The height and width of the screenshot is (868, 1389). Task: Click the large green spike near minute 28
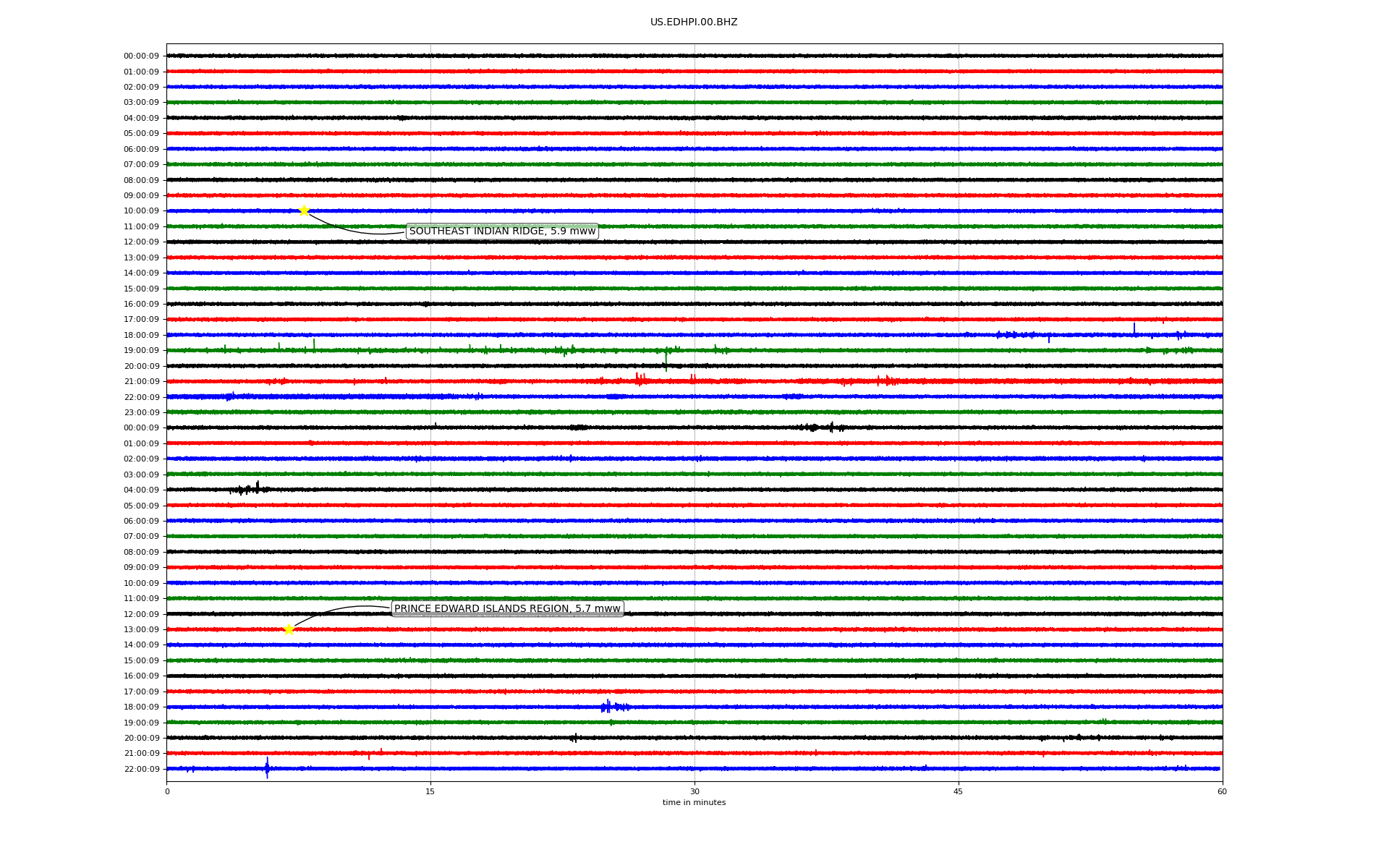(666, 359)
